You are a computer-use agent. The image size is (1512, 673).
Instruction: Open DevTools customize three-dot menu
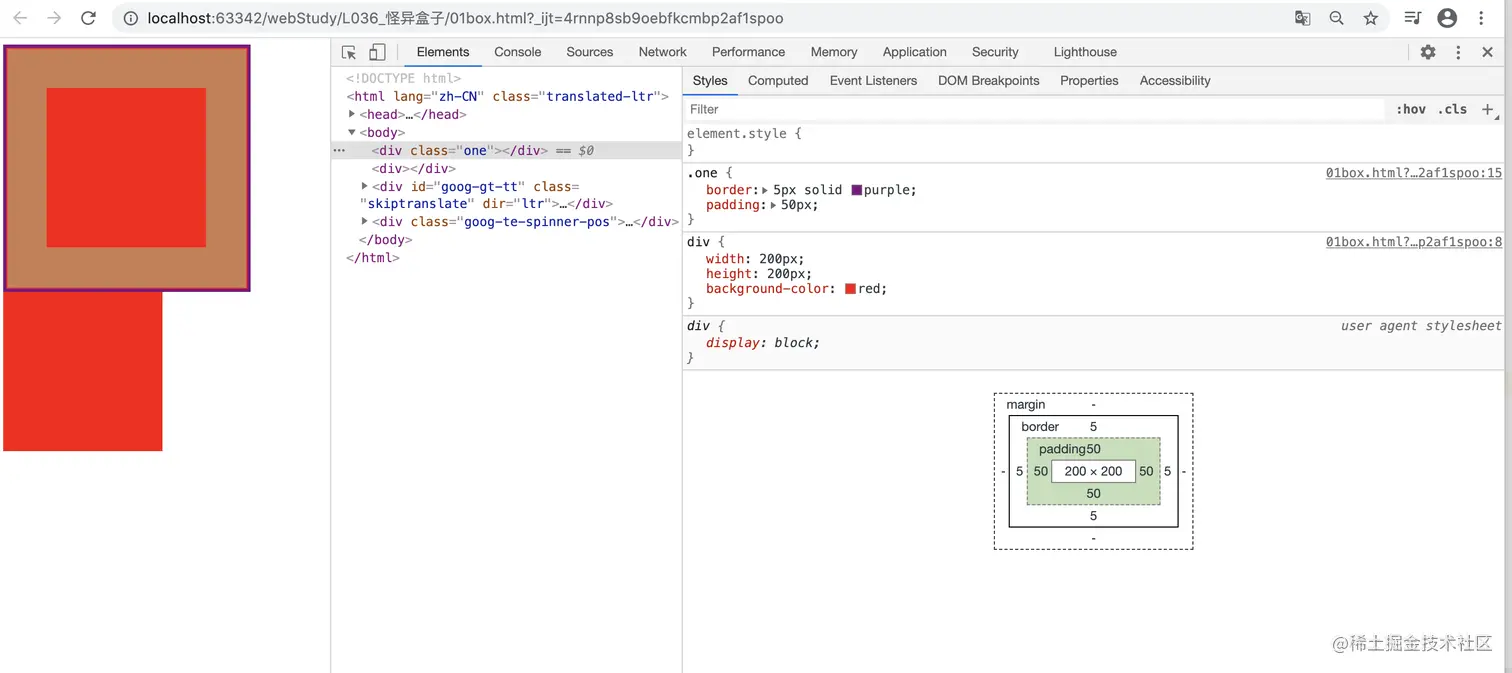coord(1458,52)
